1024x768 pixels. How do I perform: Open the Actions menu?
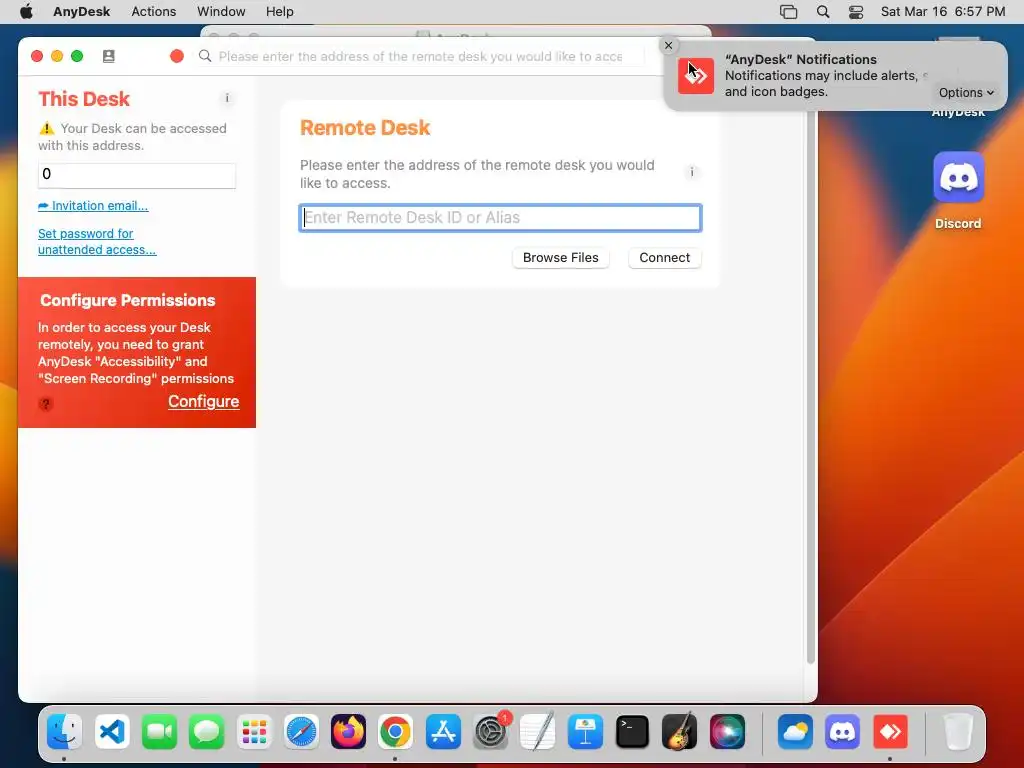click(153, 12)
